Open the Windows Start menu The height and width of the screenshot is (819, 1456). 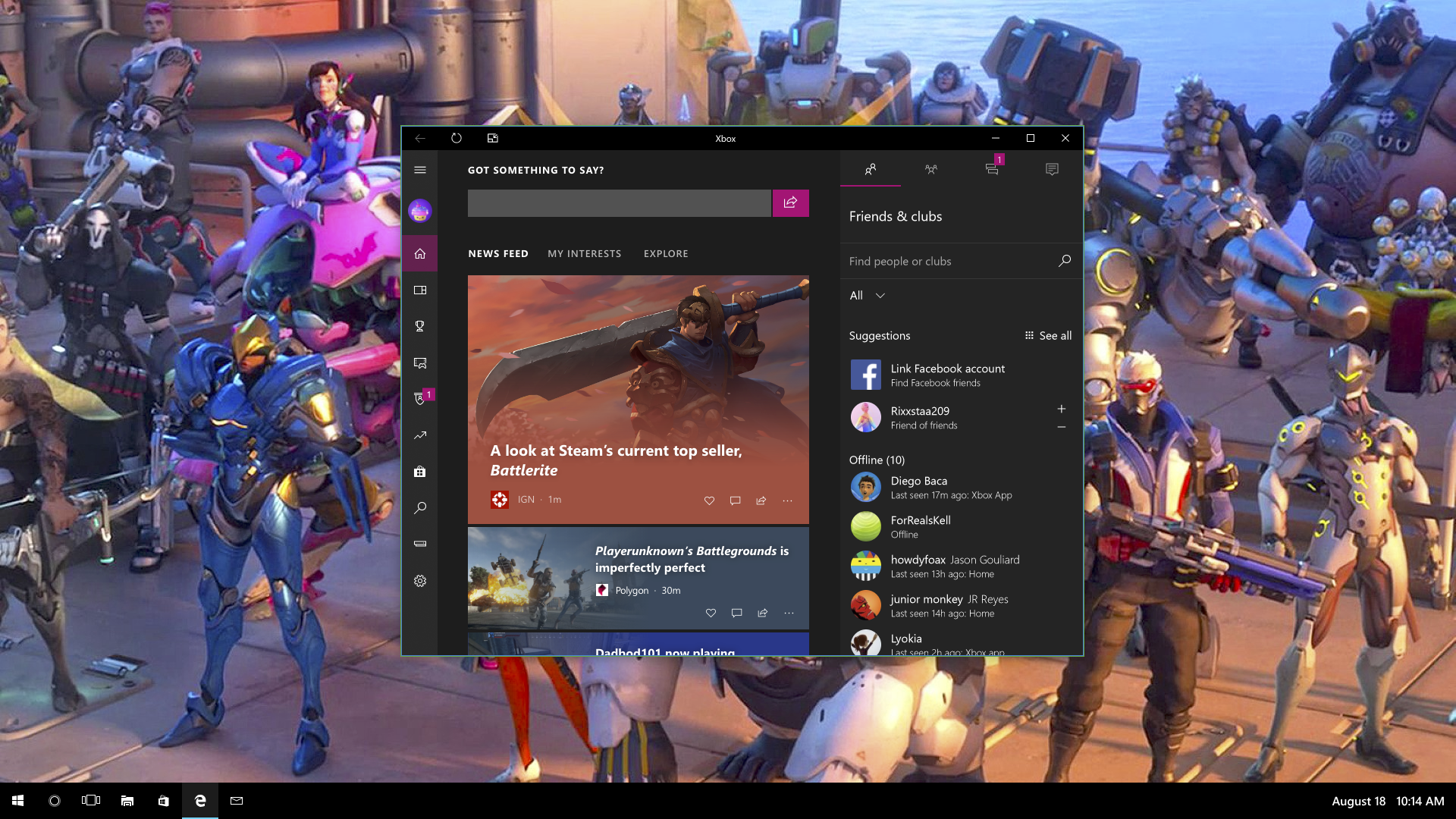tap(18, 801)
